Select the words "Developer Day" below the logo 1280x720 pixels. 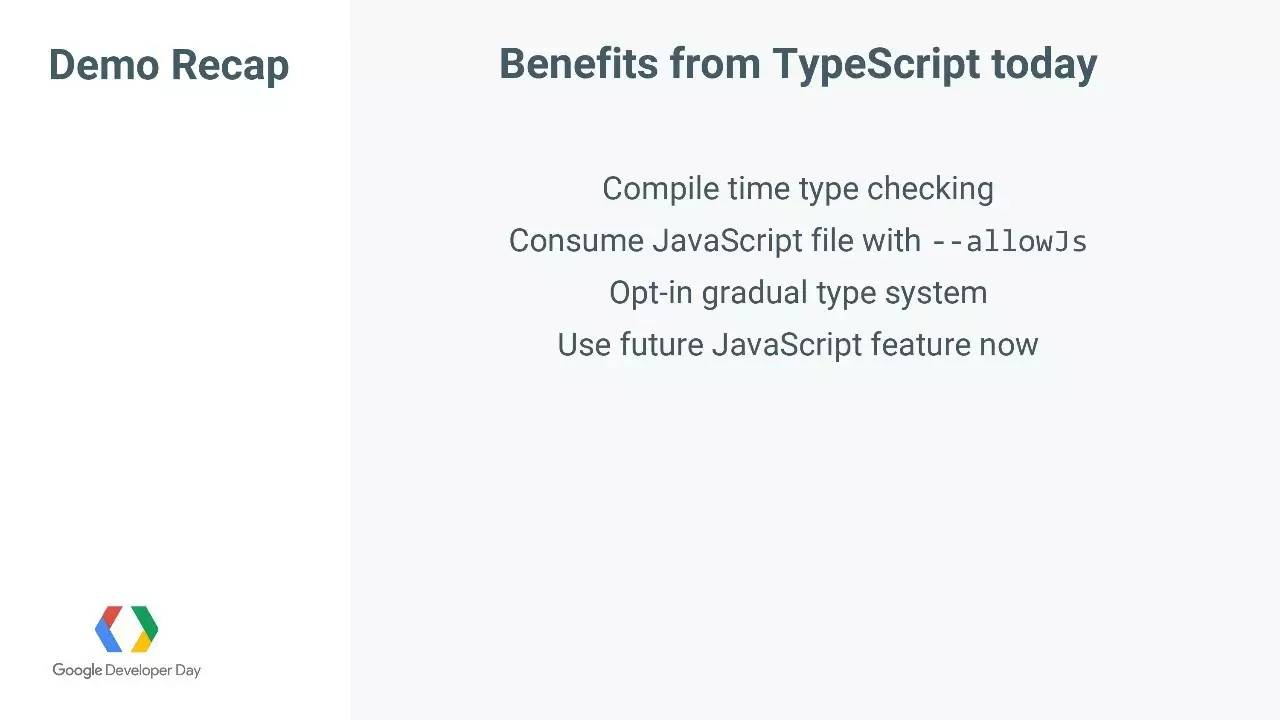(x=153, y=671)
